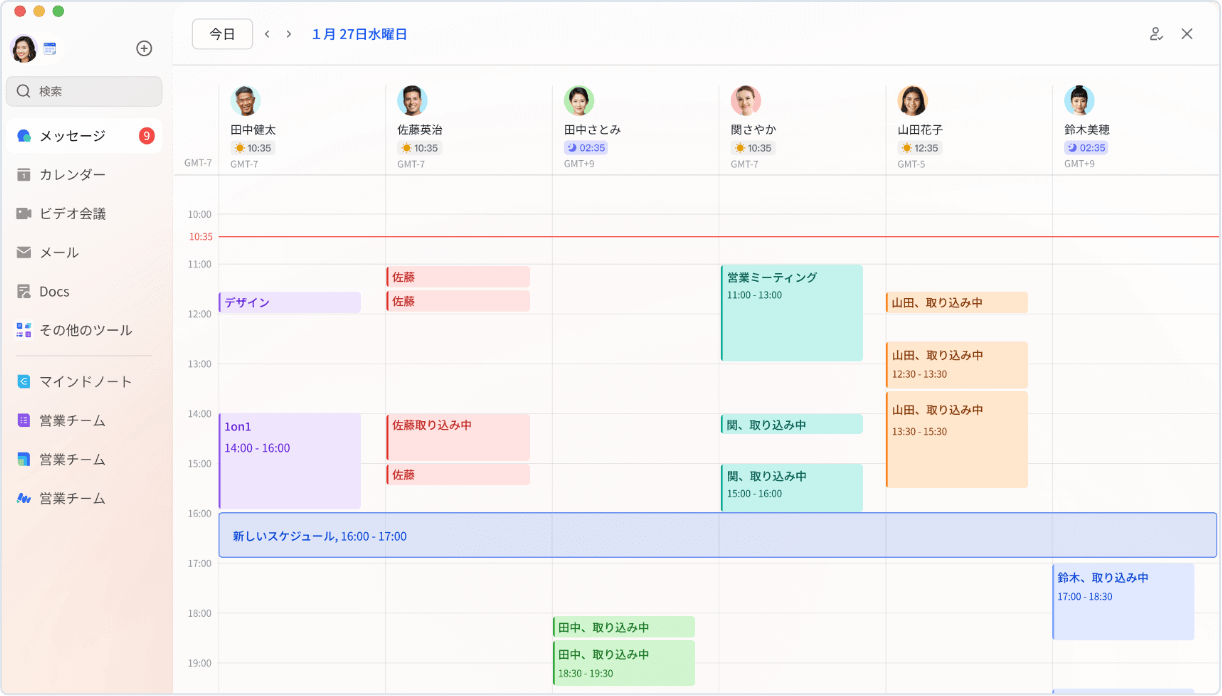Screen dimensions: 1222x696
Task: Go to next day with right chevron
Action: 289,34
